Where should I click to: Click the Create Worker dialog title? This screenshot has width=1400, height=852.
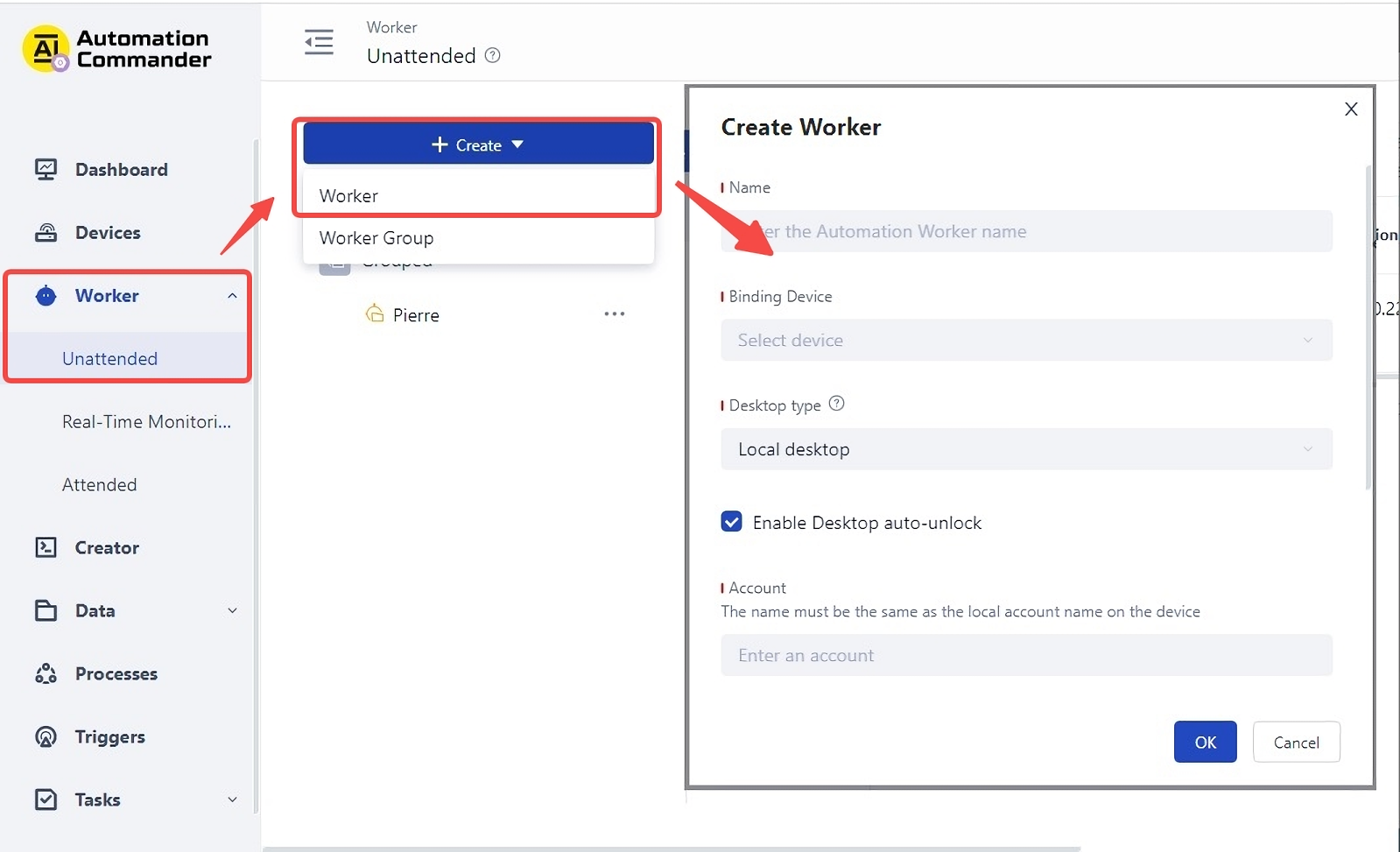[800, 127]
